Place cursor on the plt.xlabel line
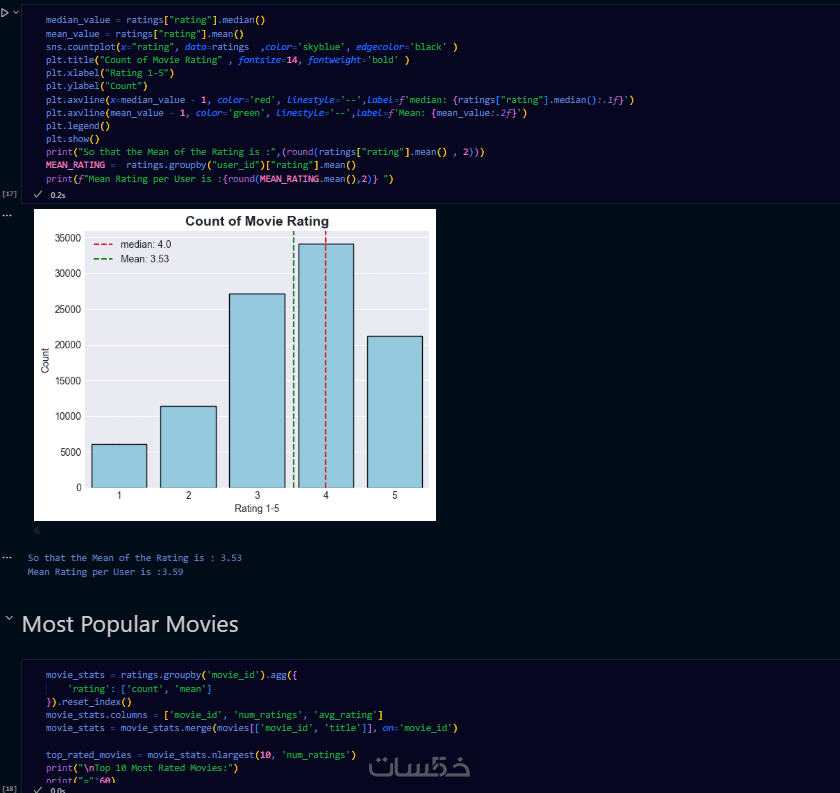840x793 pixels. click(110, 73)
